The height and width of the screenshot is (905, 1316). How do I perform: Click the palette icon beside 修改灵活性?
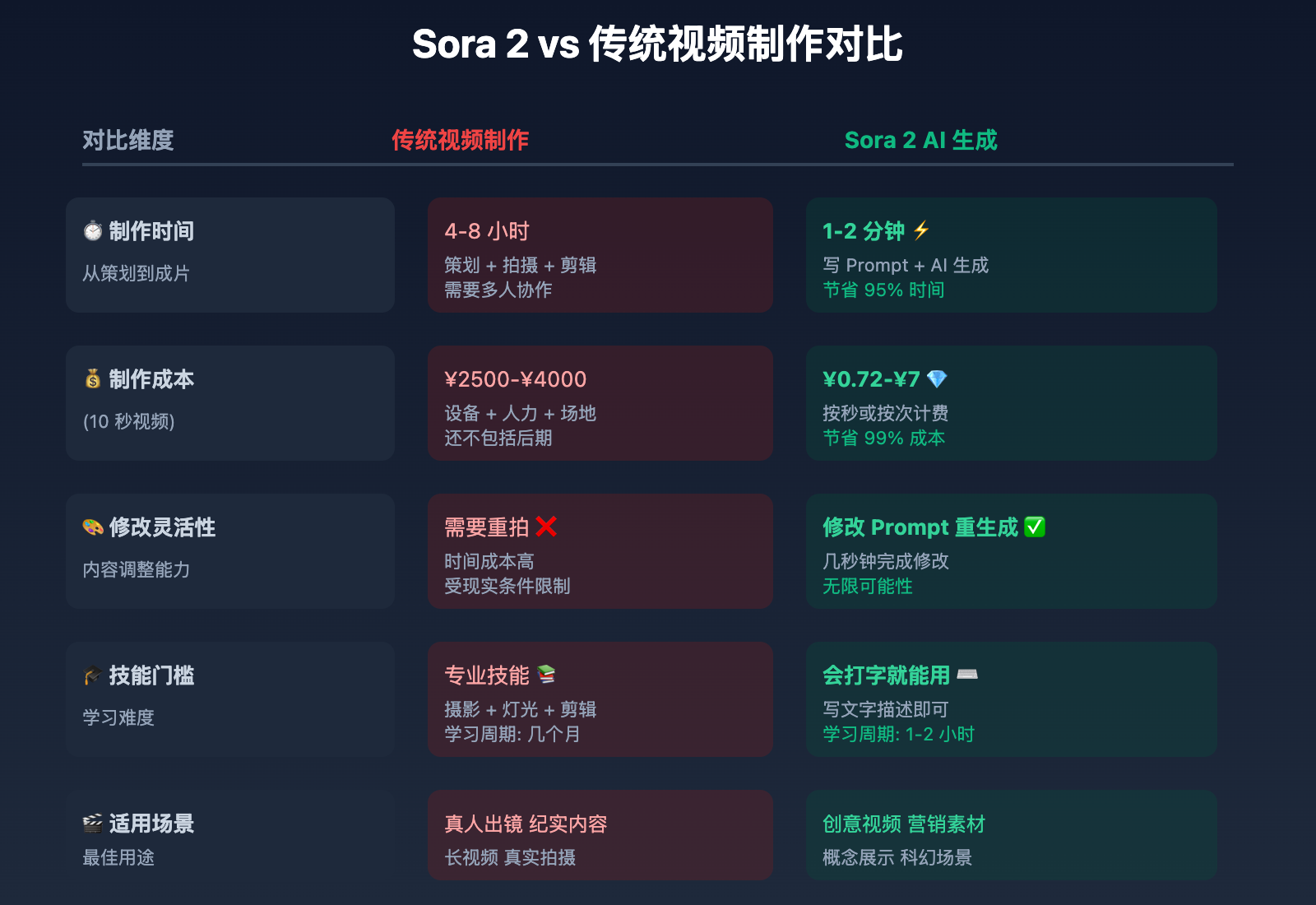point(93,527)
